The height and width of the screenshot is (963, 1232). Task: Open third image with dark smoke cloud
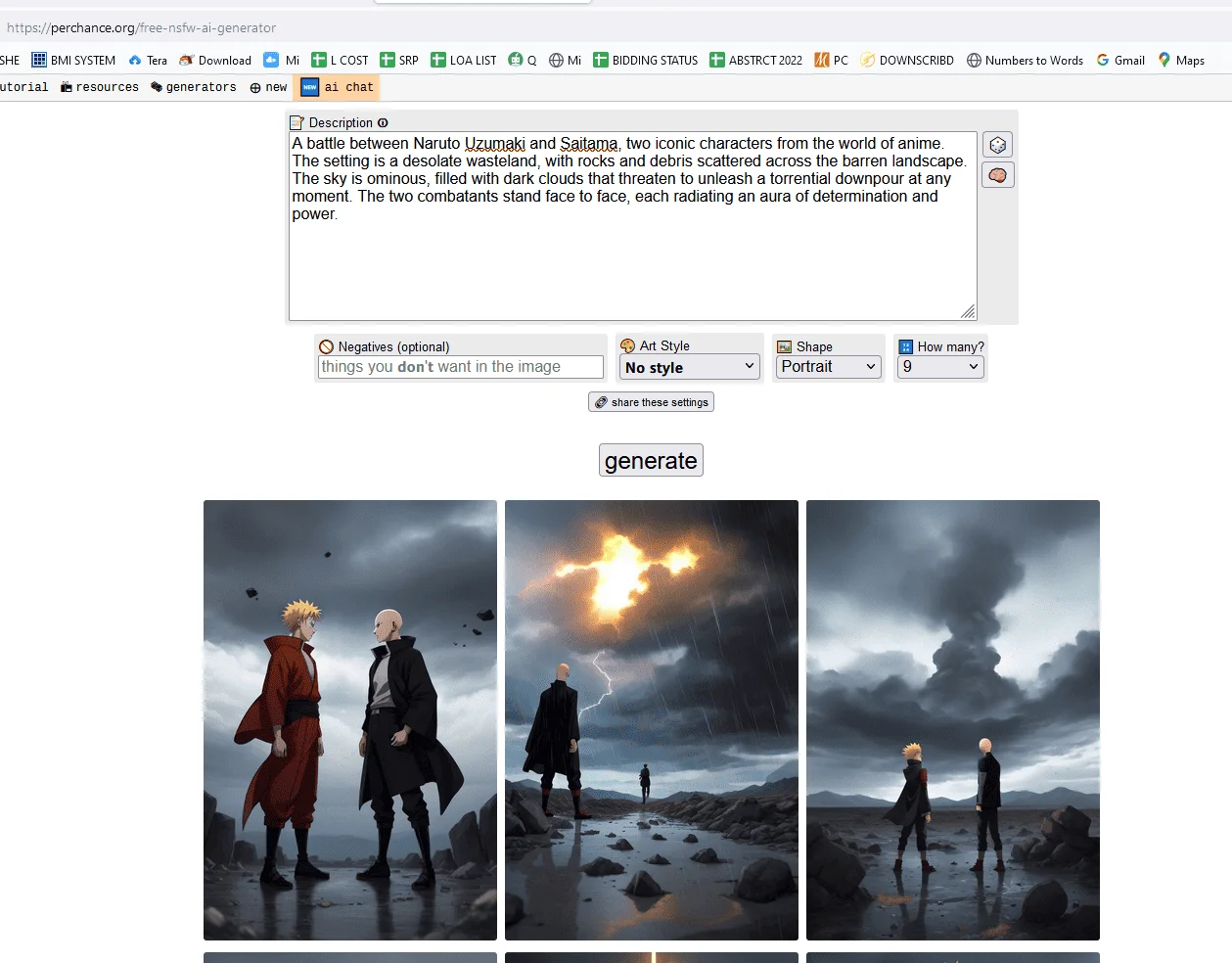(x=953, y=720)
